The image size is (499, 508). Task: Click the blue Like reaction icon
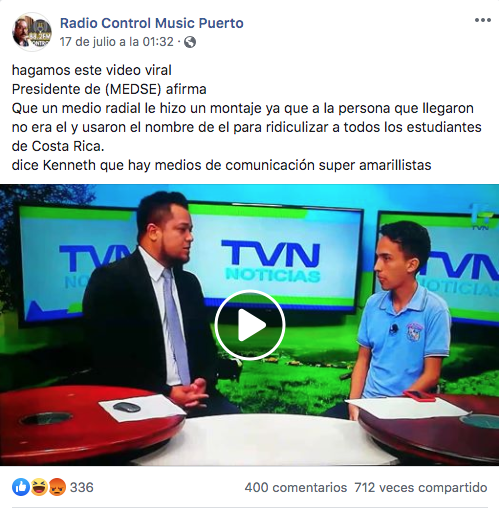click(21, 487)
